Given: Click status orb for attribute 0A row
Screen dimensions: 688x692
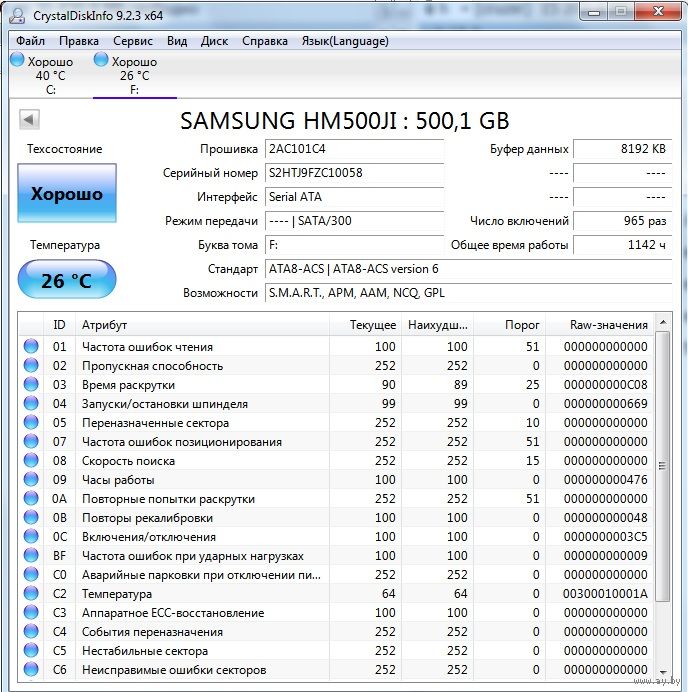Looking at the screenshot, I should [x=31, y=498].
